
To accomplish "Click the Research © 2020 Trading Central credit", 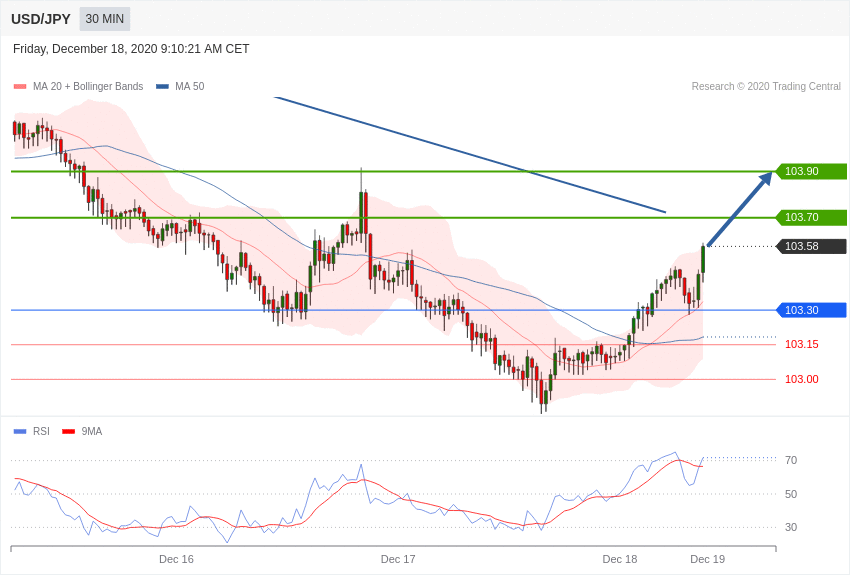I will pyautogui.click(x=766, y=86).
